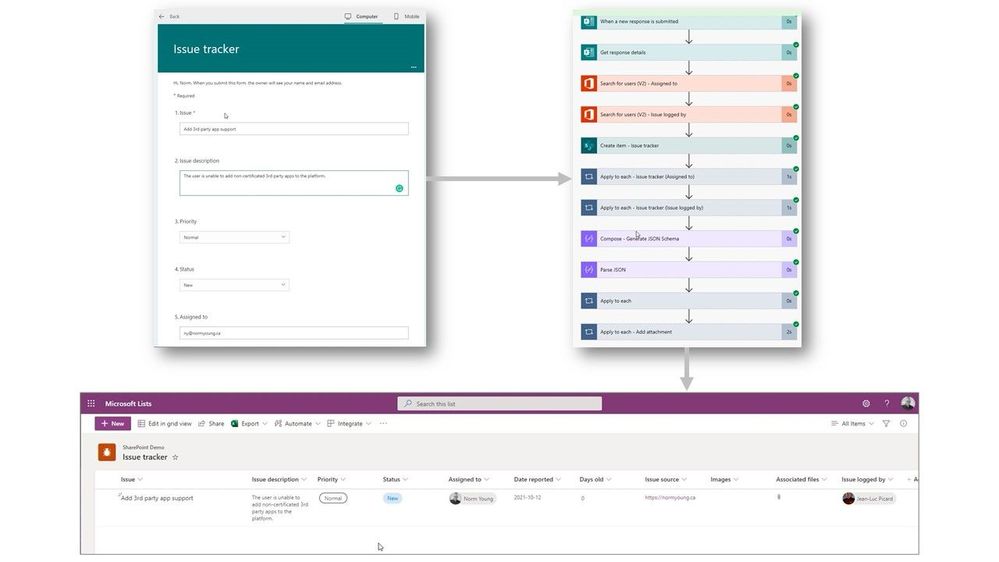Click loop icon of 'Apply to each - Add attachment'
The height and width of the screenshot is (562, 999).
[589, 332]
